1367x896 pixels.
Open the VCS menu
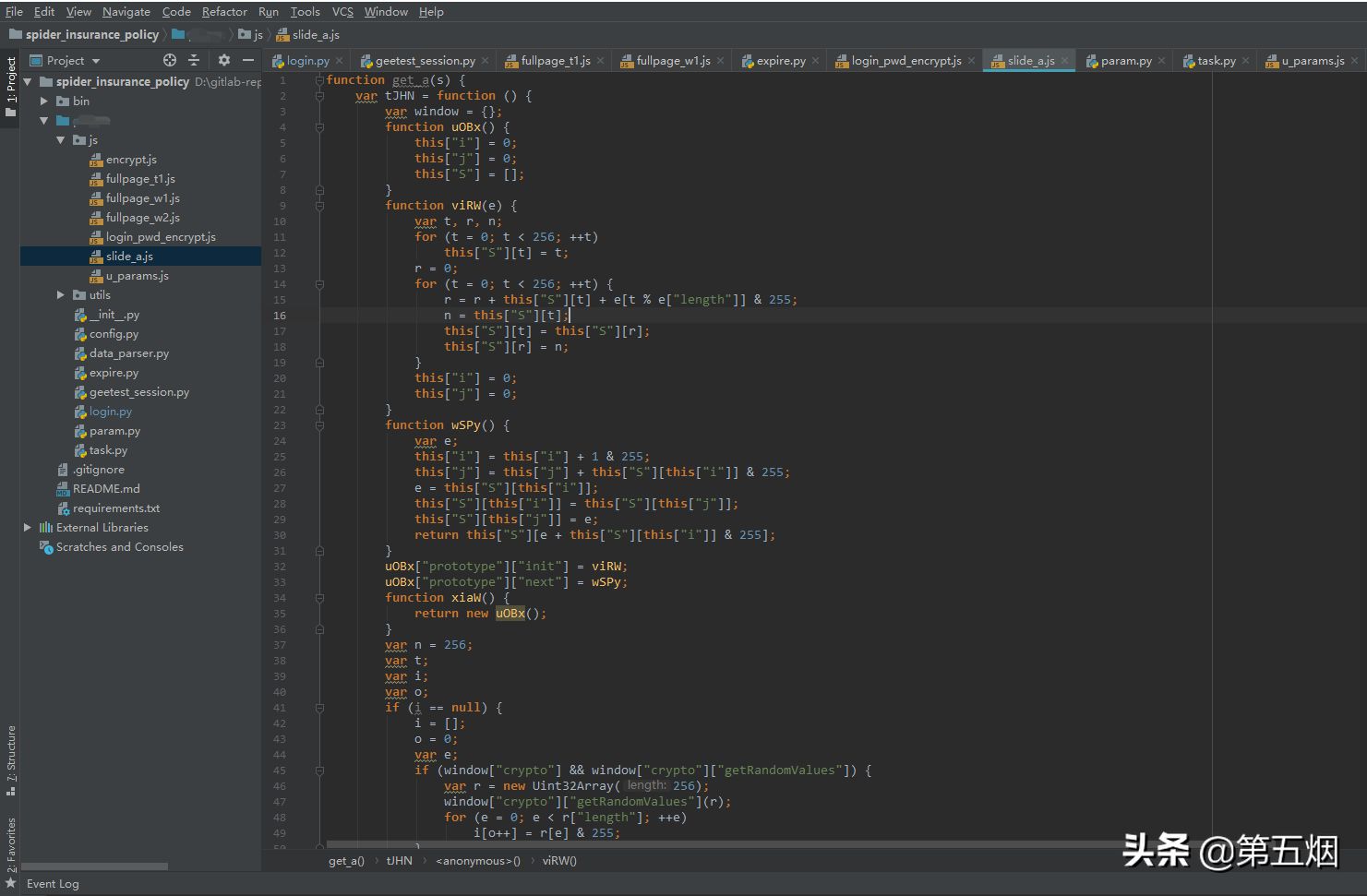pos(342,11)
